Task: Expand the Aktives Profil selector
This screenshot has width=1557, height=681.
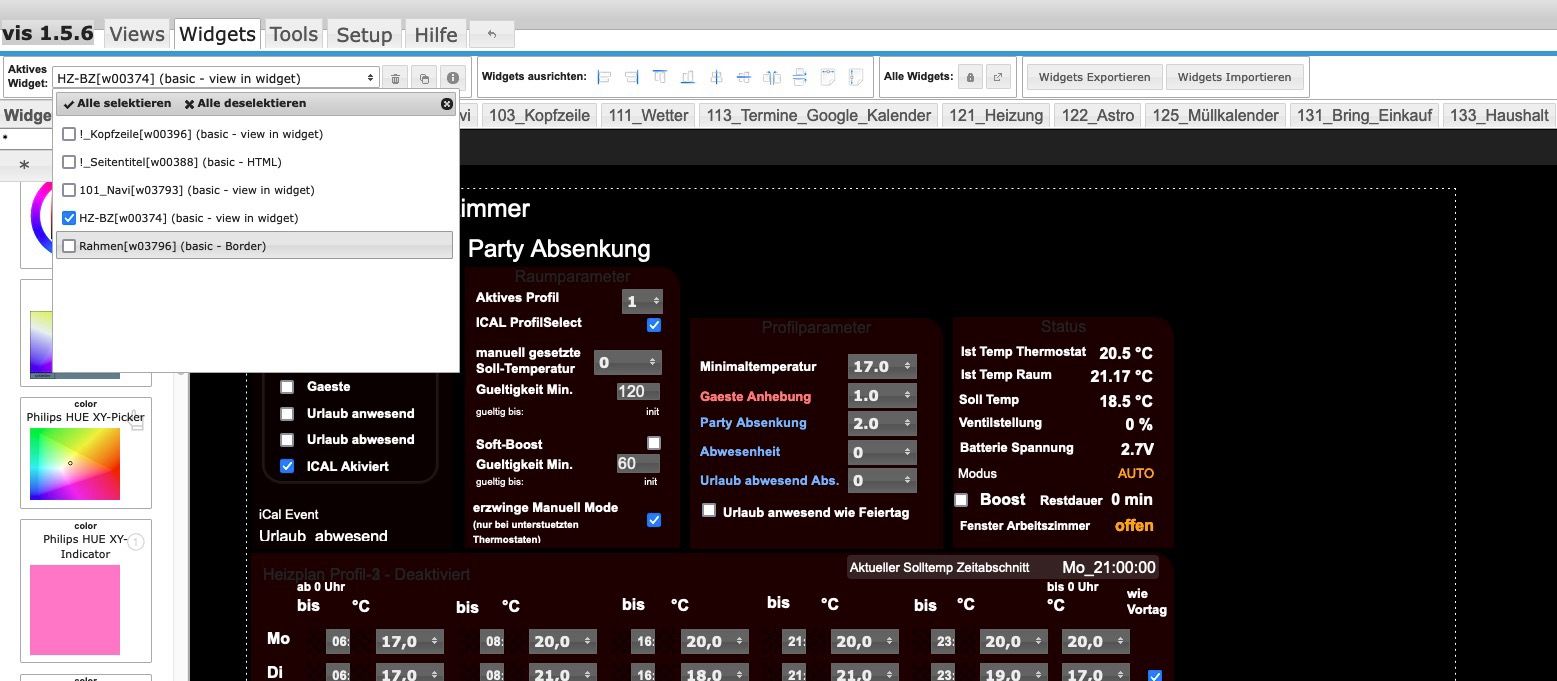Action: tap(642, 301)
